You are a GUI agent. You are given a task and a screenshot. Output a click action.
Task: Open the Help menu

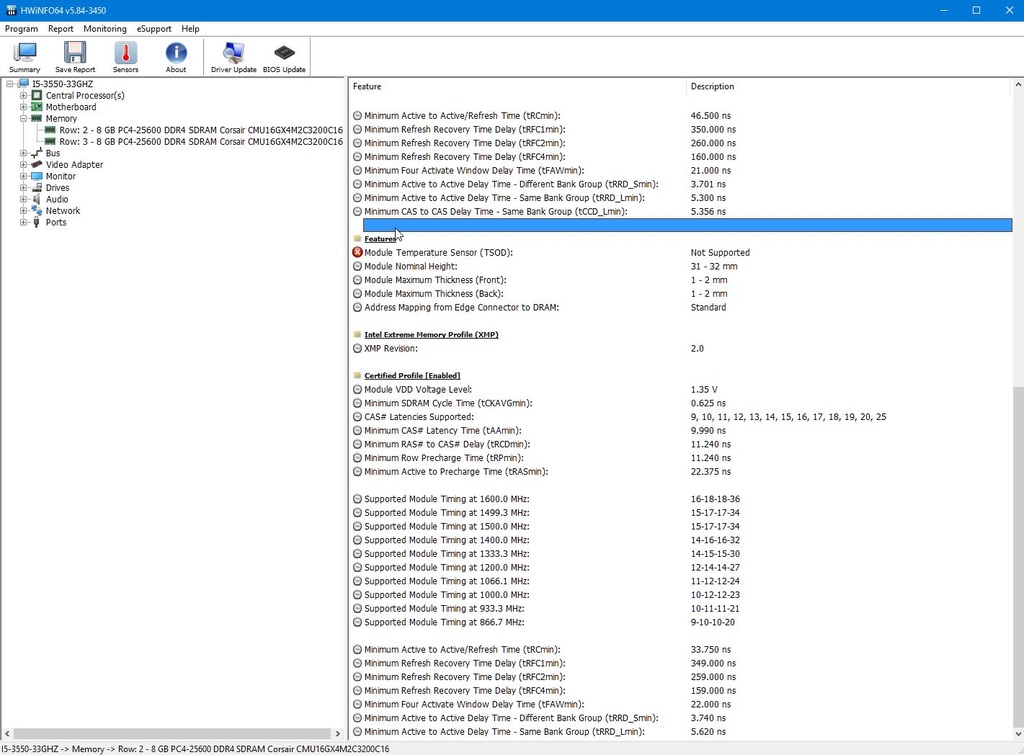click(x=191, y=29)
